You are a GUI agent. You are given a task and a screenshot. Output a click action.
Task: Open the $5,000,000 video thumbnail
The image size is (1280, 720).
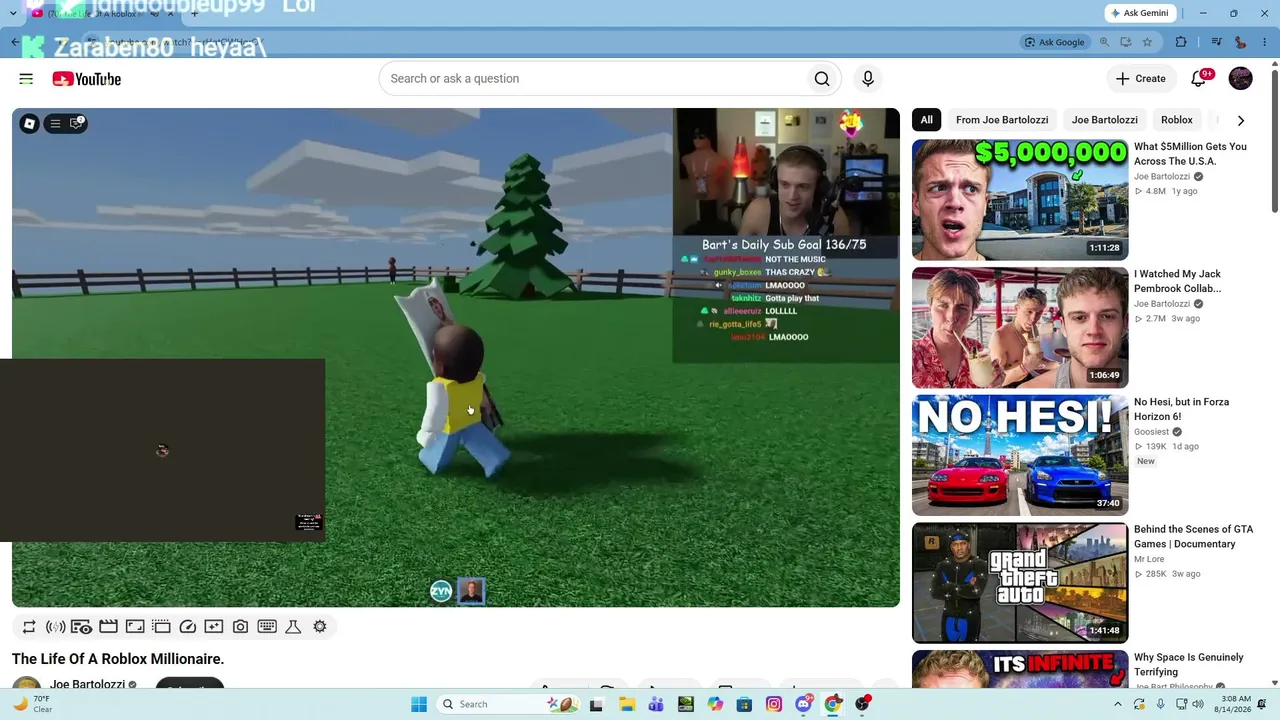1020,200
